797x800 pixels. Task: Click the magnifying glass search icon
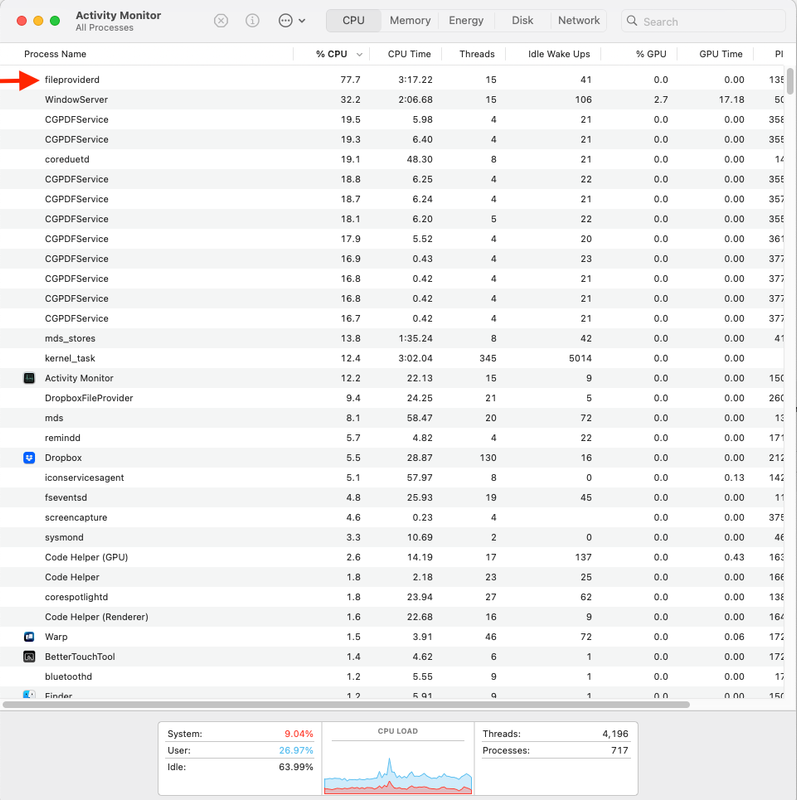point(632,21)
